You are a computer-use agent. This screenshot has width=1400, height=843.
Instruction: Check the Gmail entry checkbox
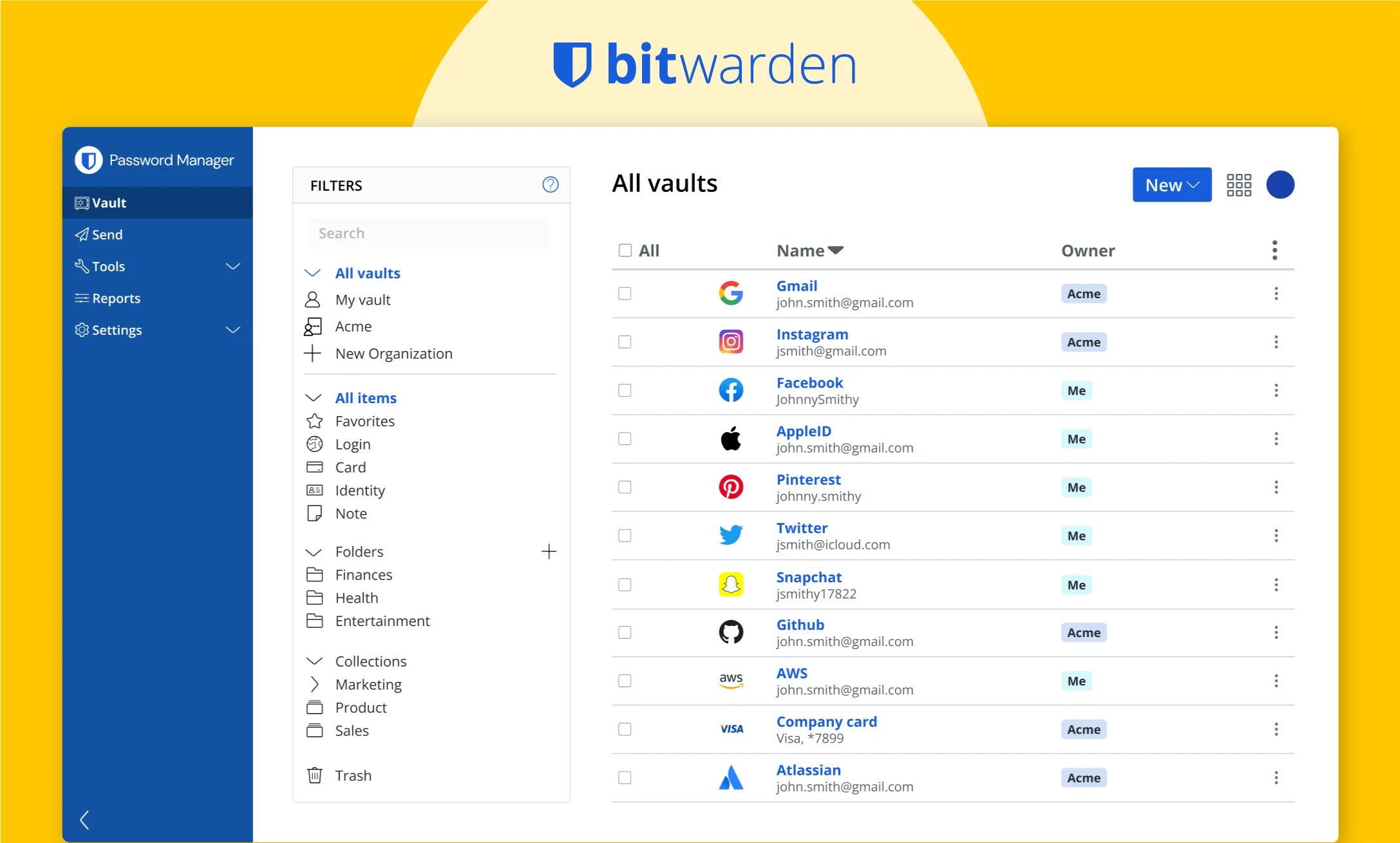click(626, 293)
